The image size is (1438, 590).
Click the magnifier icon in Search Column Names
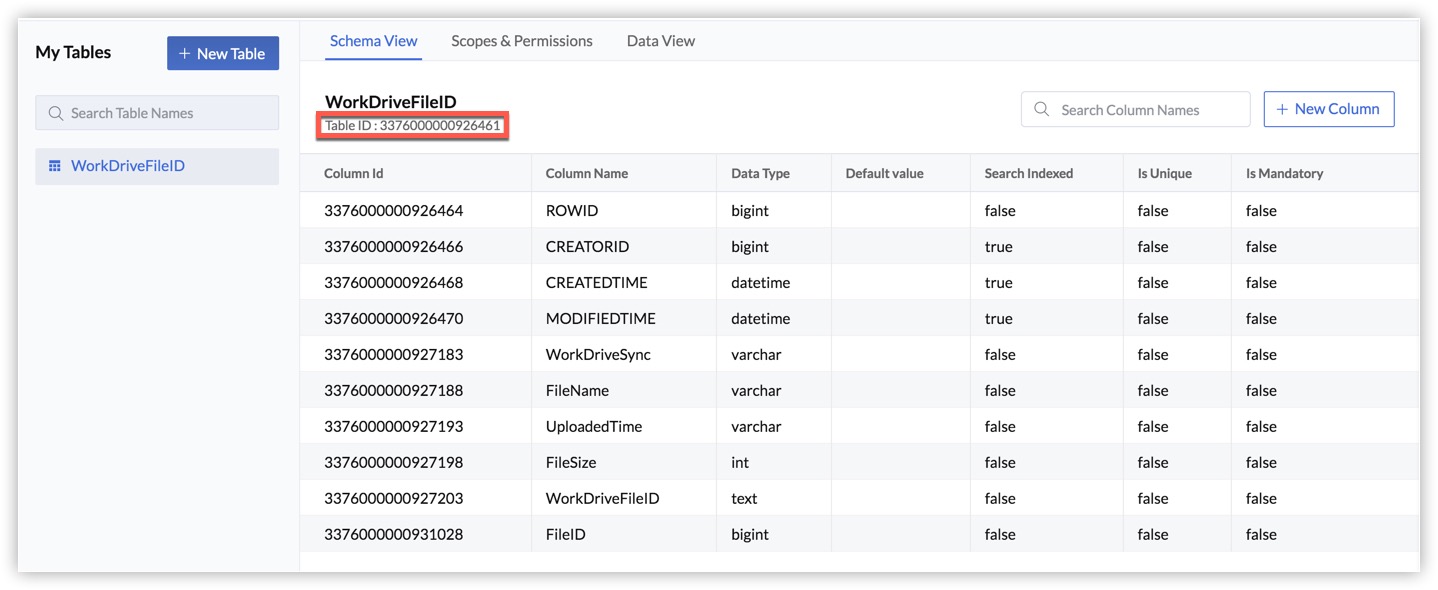tap(1042, 110)
